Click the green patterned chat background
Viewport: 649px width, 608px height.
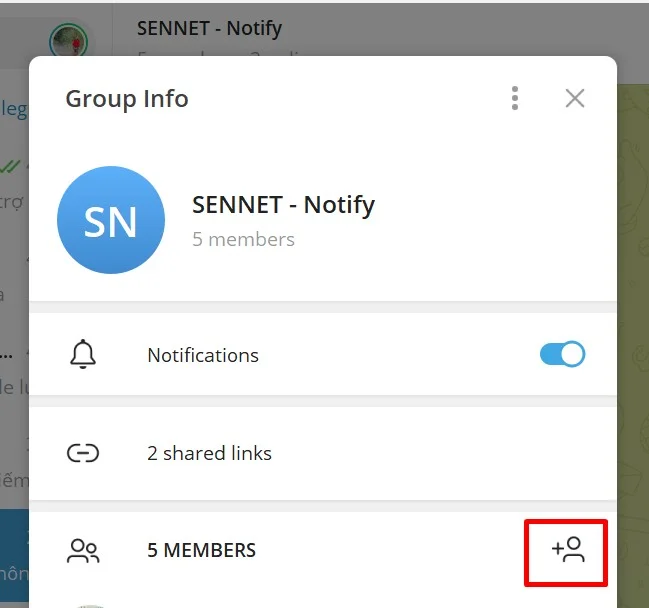coord(633,300)
